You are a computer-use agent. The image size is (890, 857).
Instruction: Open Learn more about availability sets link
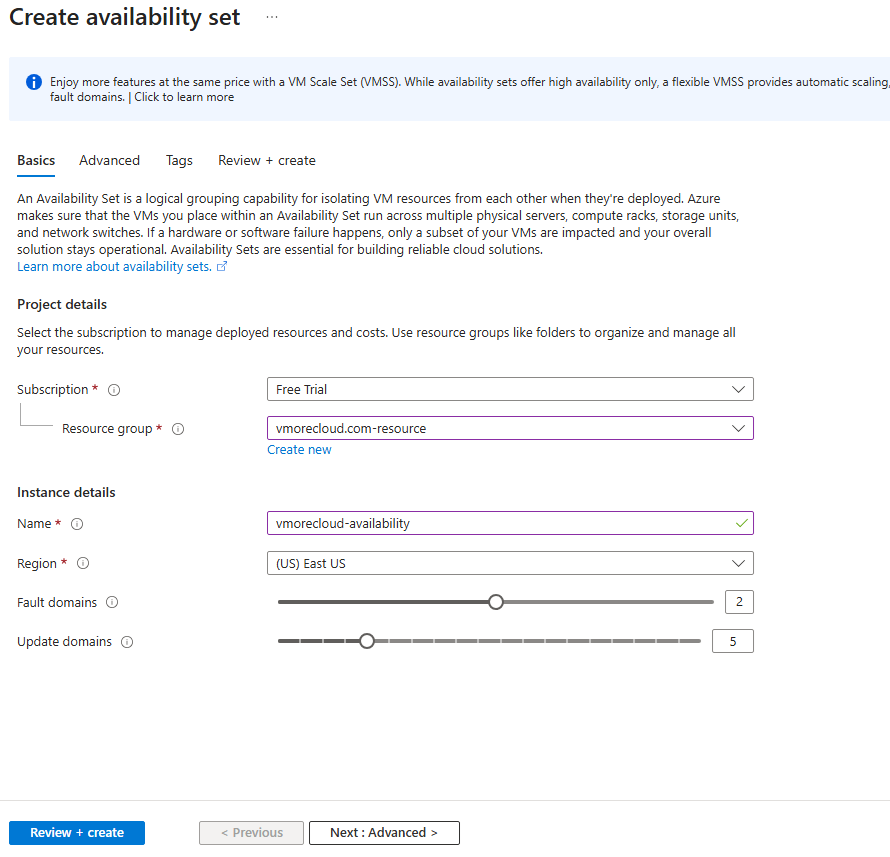coord(114,267)
